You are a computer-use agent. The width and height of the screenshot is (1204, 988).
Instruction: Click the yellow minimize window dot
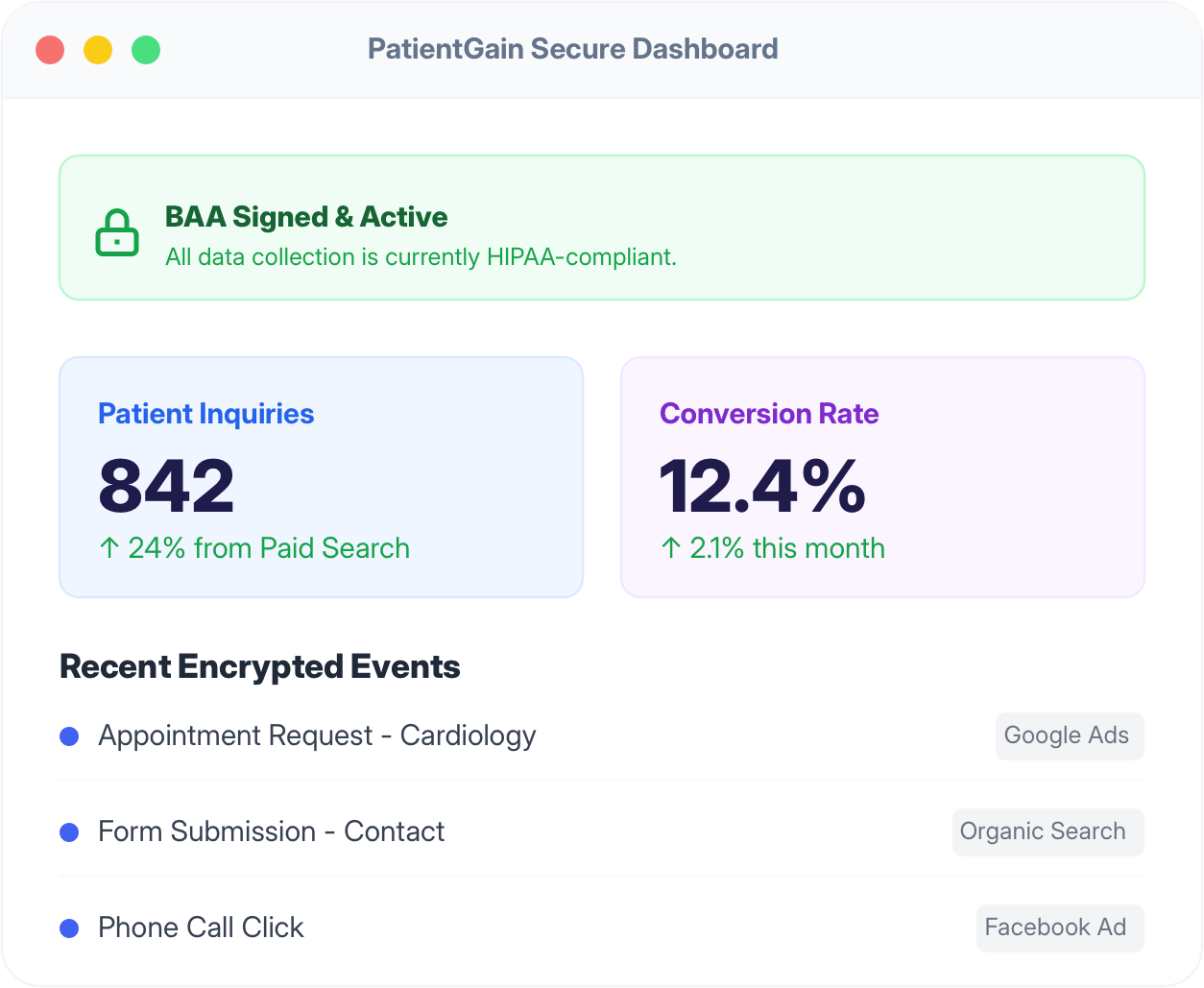(x=98, y=50)
